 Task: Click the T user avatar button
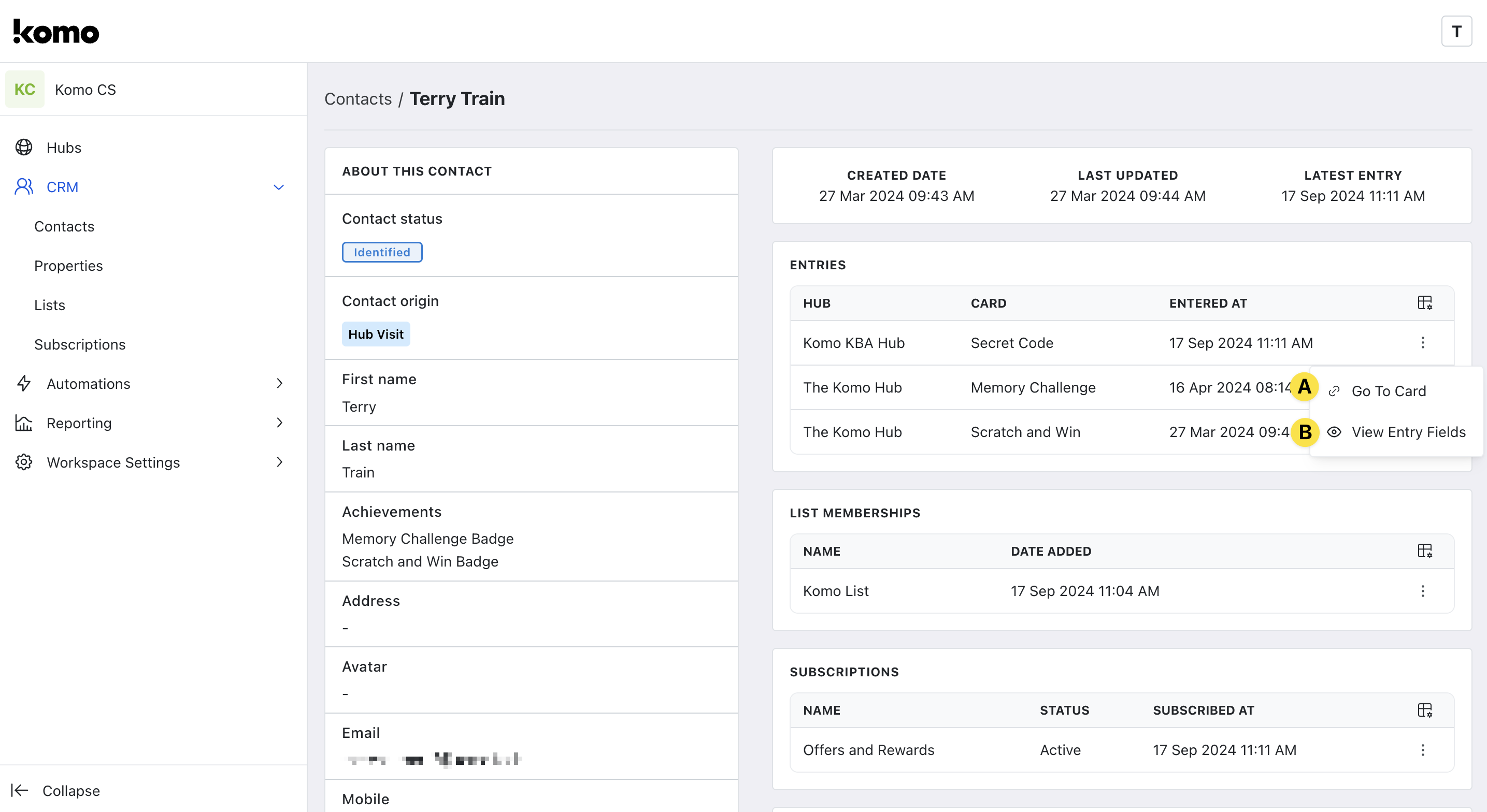point(1456,31)
